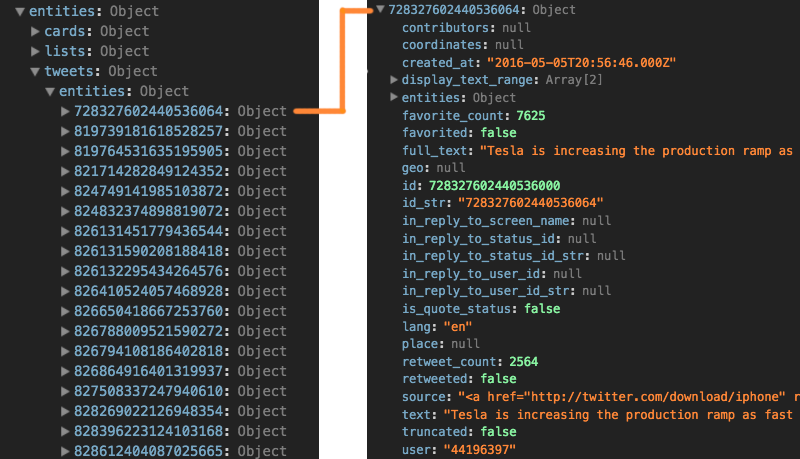Click the lang value "en"
This screenshot has width=800, height=459.
point(458,326)
